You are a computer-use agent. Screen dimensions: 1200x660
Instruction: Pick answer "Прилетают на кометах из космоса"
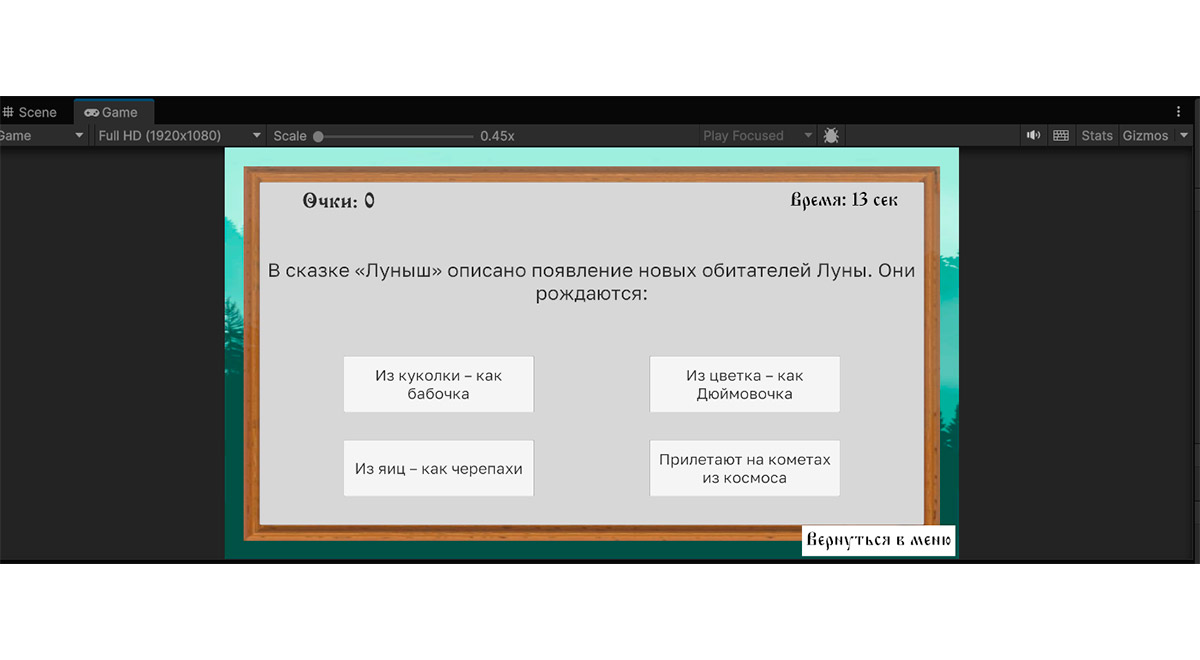(x=744, y=468)
